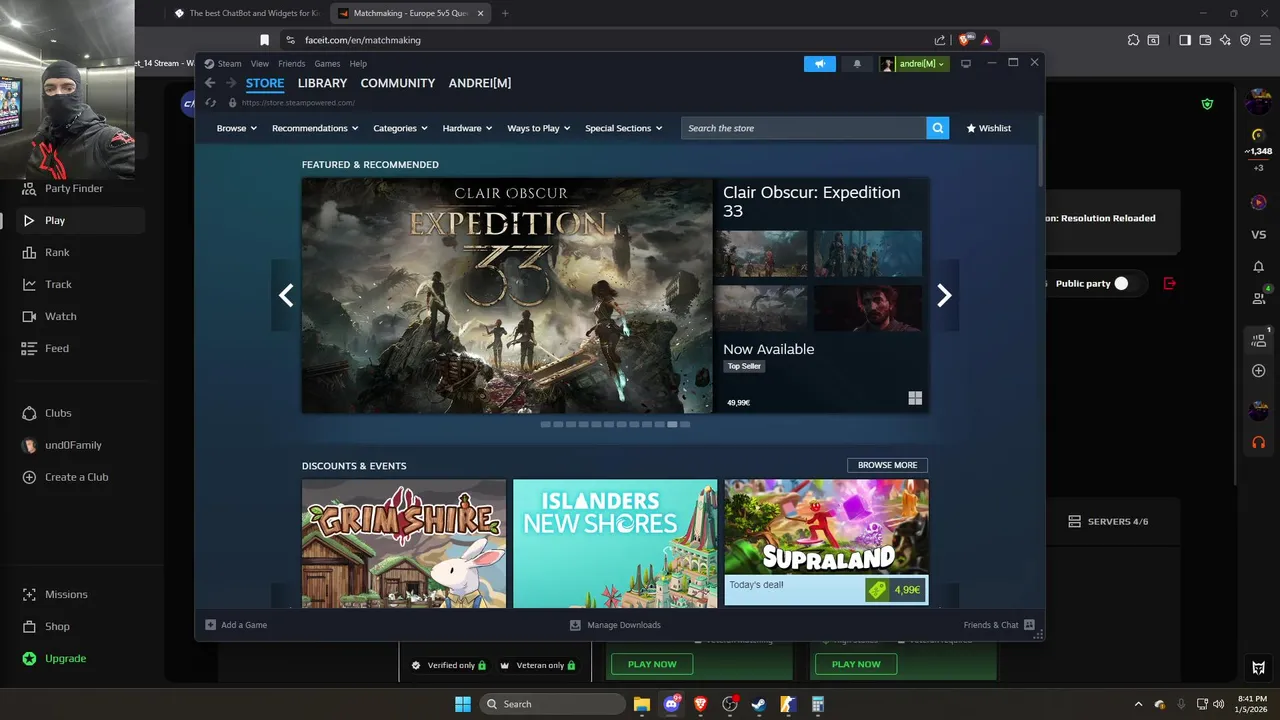Expand Ways to Play dropdown
The image size is (1280, 720).
[539, 128]
